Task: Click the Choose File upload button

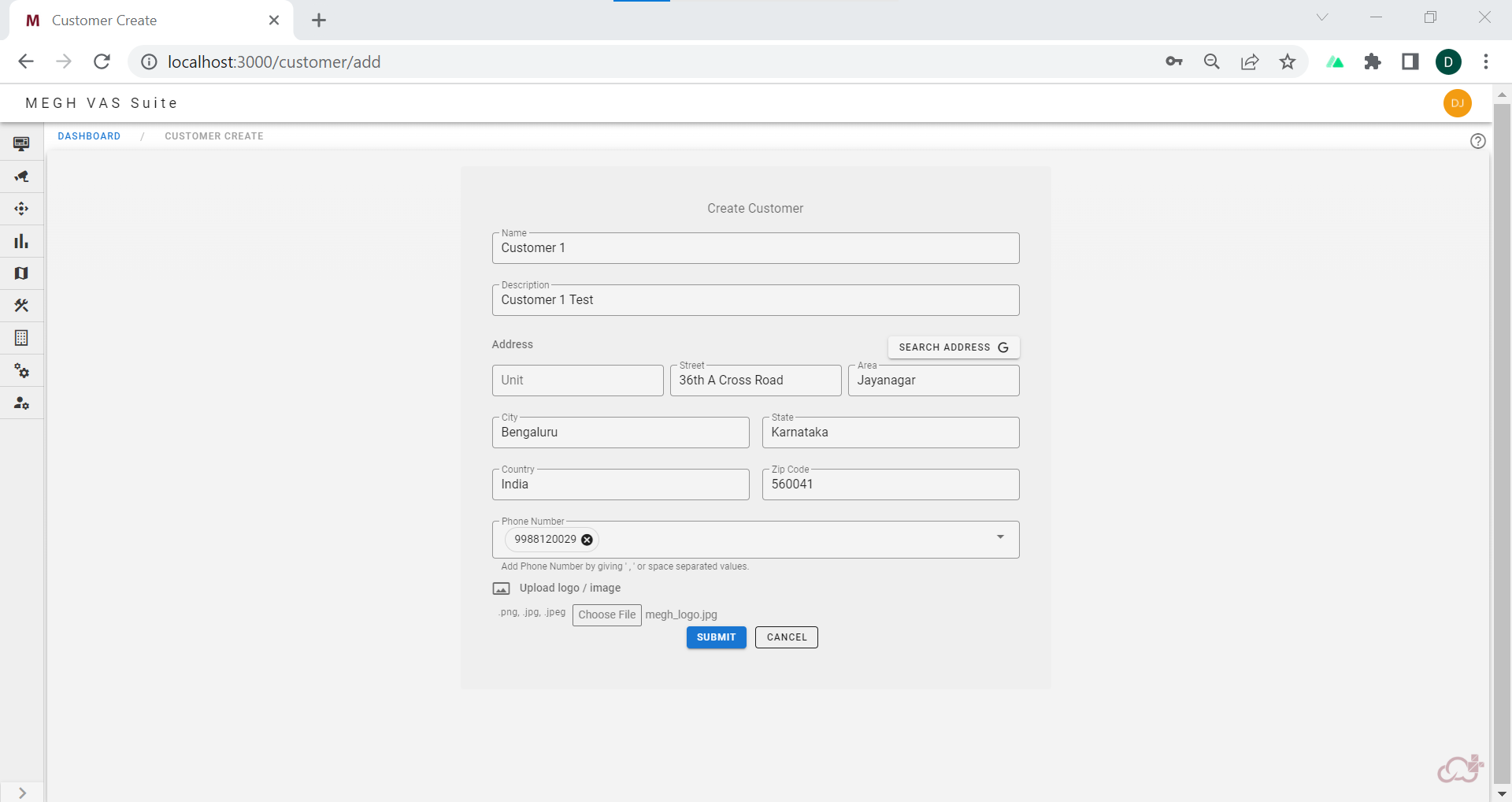Action: coord(606,614)
